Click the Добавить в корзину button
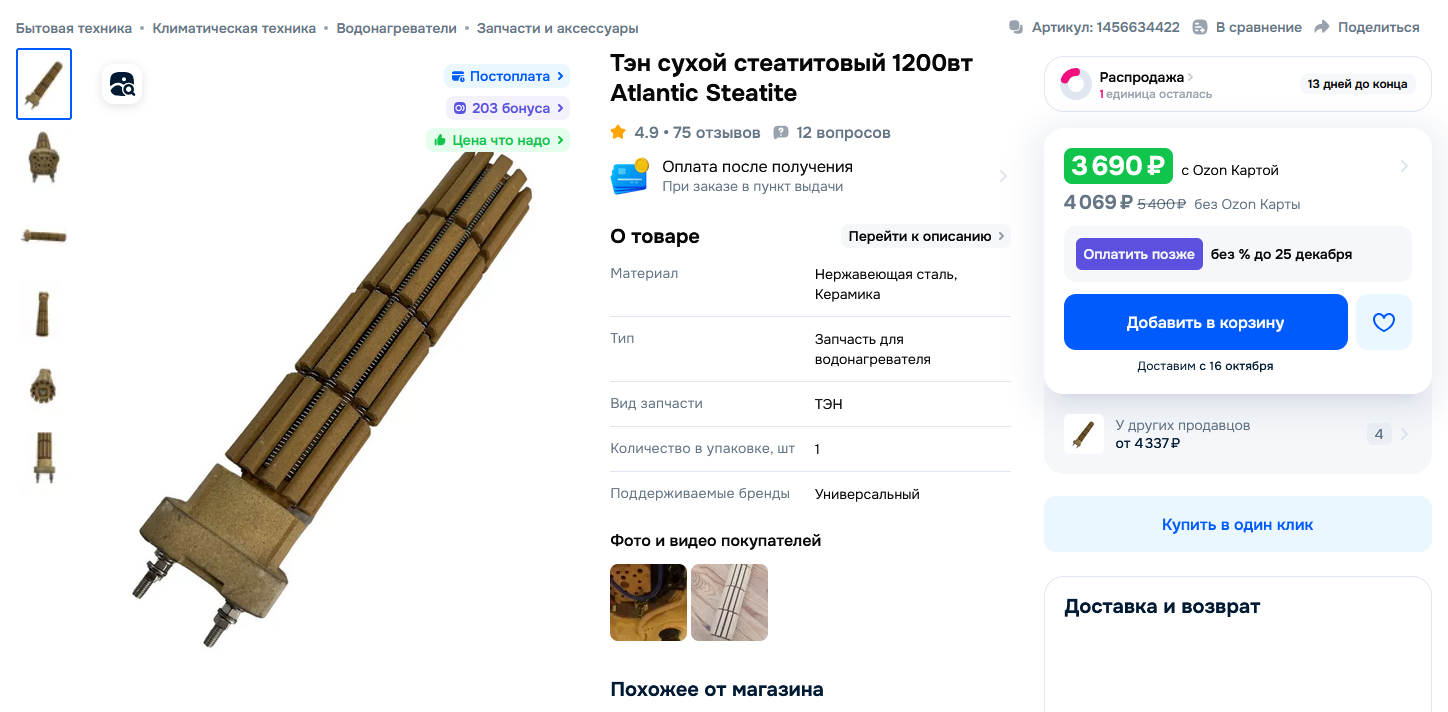This screenshot has height=712, width=1448. click(x=1205, y=322)
